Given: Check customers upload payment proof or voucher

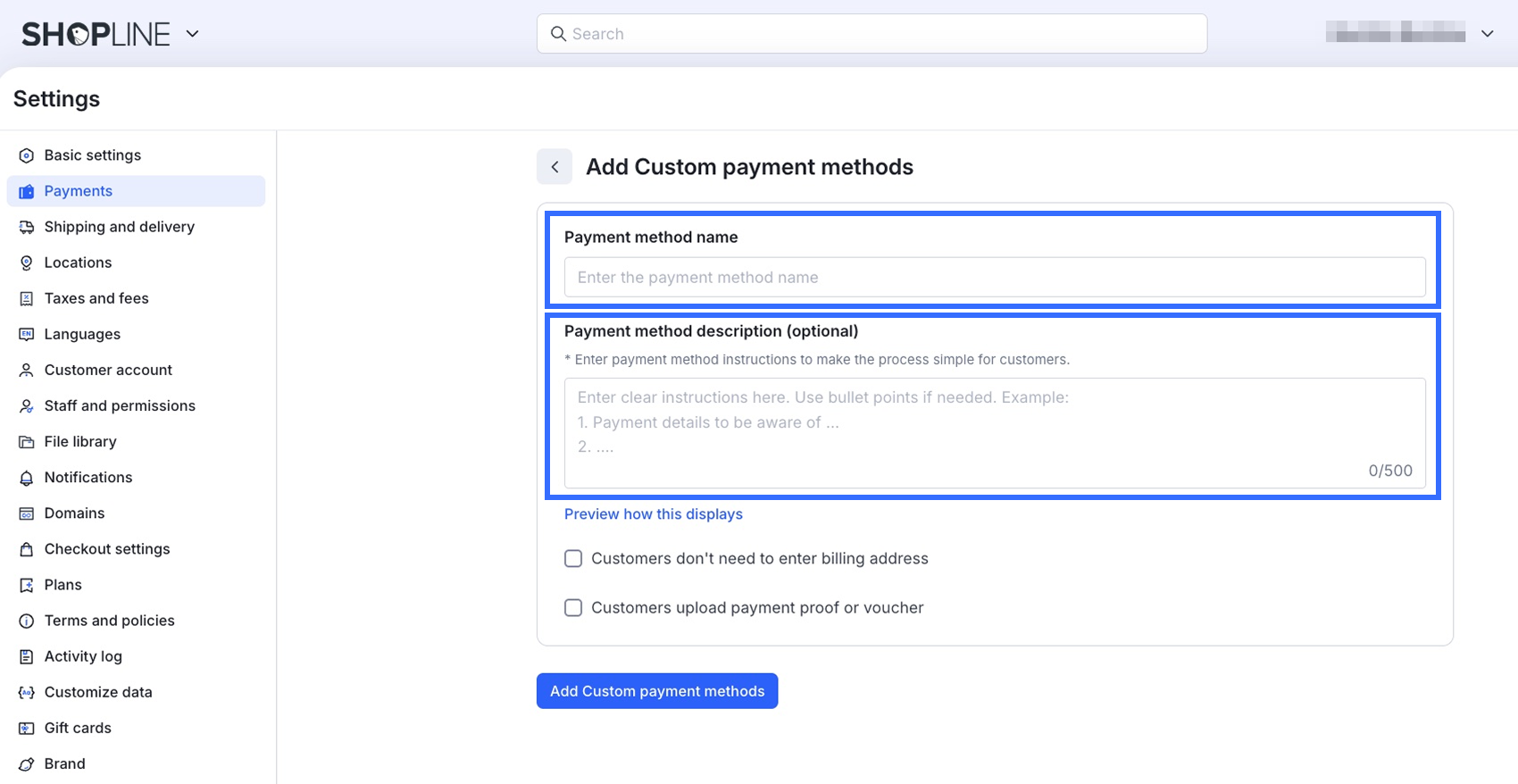Looking at the screenshot, I should 573,608.
